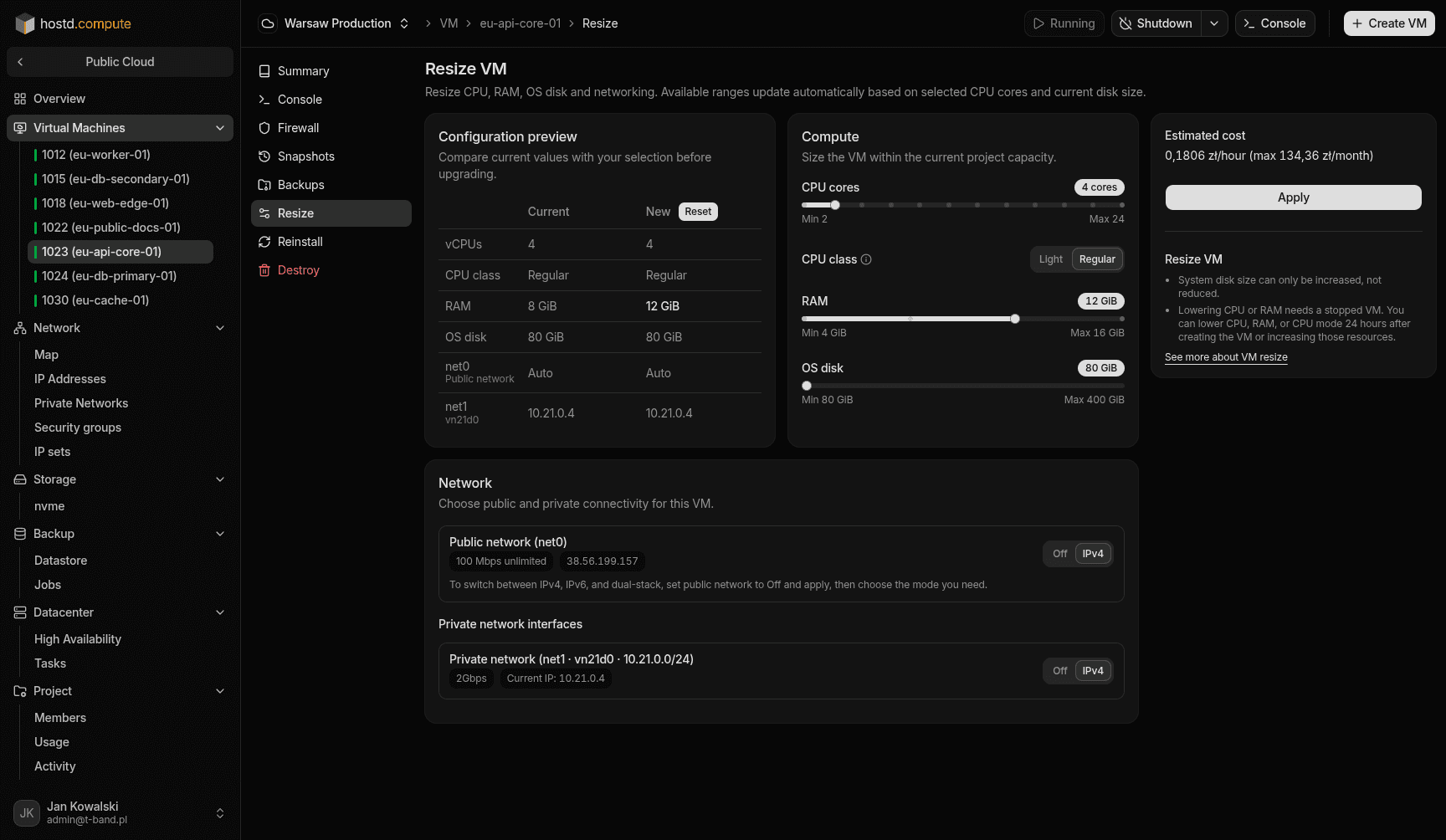The image size is (1446, 840).
Task: Collapse the Storage section chevron
Action: 220,479
